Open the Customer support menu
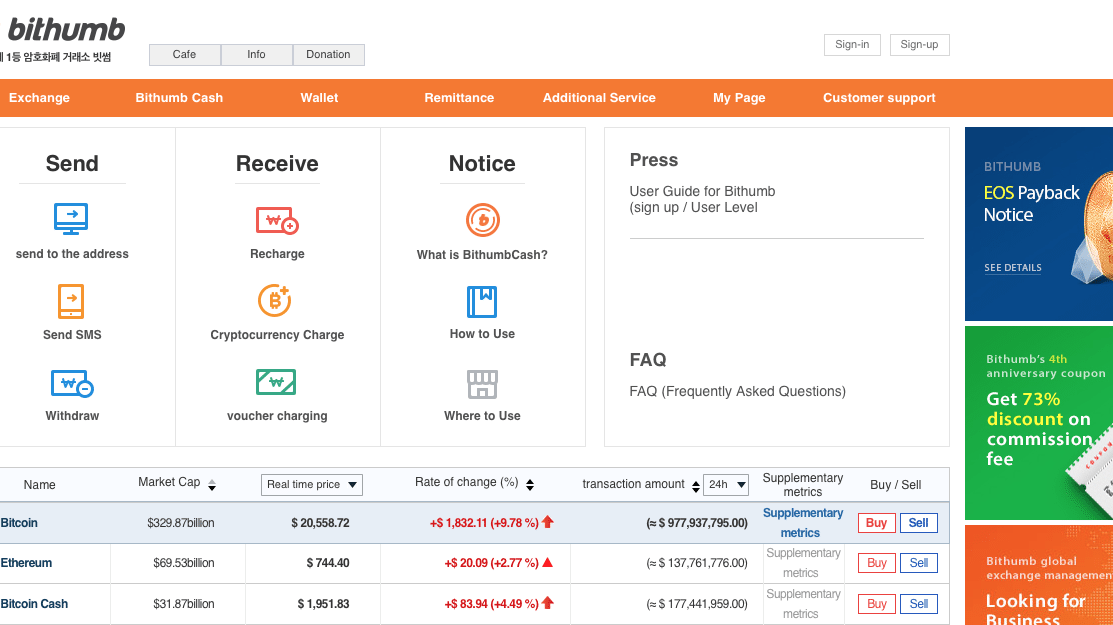Viewport: 1113px width, 625px height. pos(879,98)
